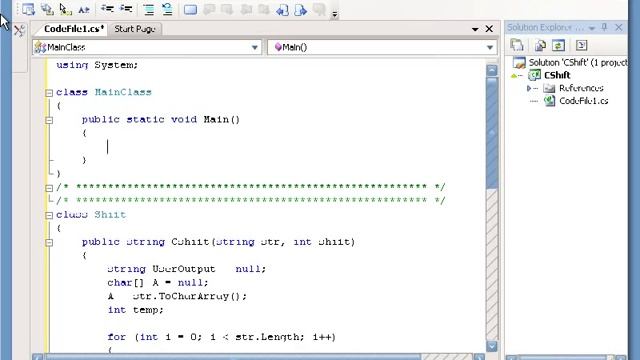Click the CShift project icon

click(534, 75)
